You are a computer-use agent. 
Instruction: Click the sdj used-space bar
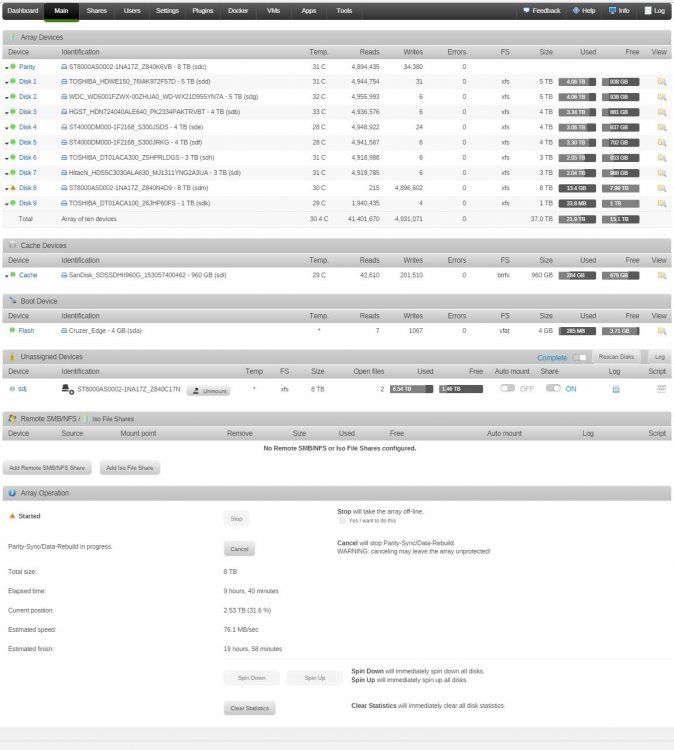411,389
